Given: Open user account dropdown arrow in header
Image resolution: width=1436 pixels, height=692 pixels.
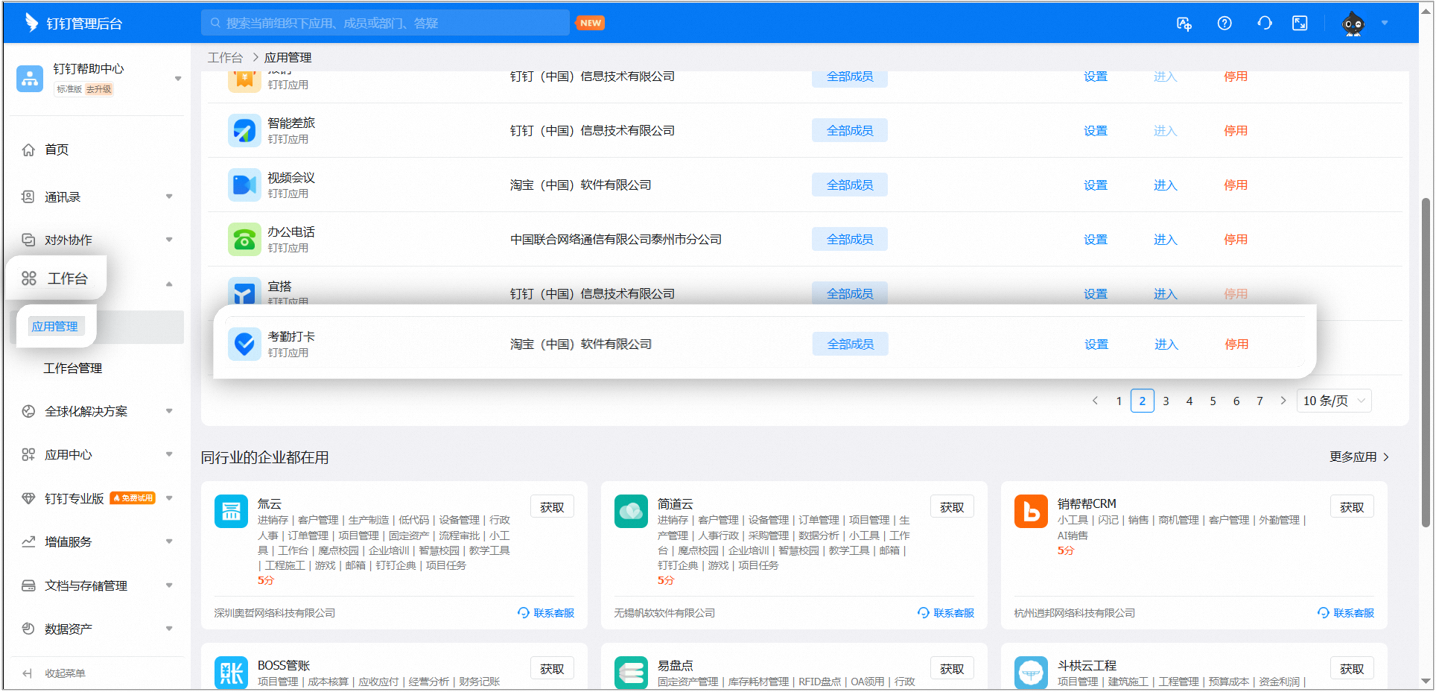Looking at the screenshot, I should 1385,23.
